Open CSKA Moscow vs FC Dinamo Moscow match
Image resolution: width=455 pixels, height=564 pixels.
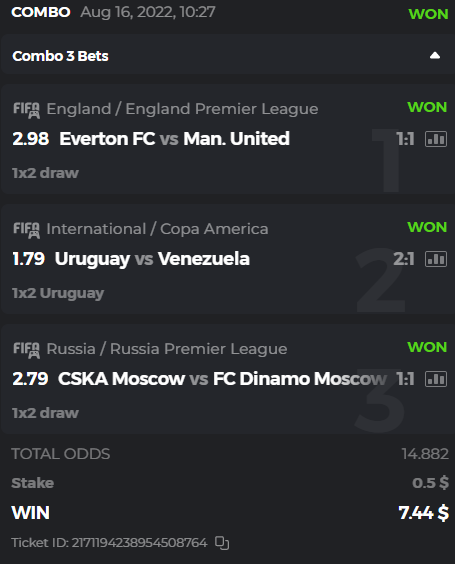pos(223,379)
